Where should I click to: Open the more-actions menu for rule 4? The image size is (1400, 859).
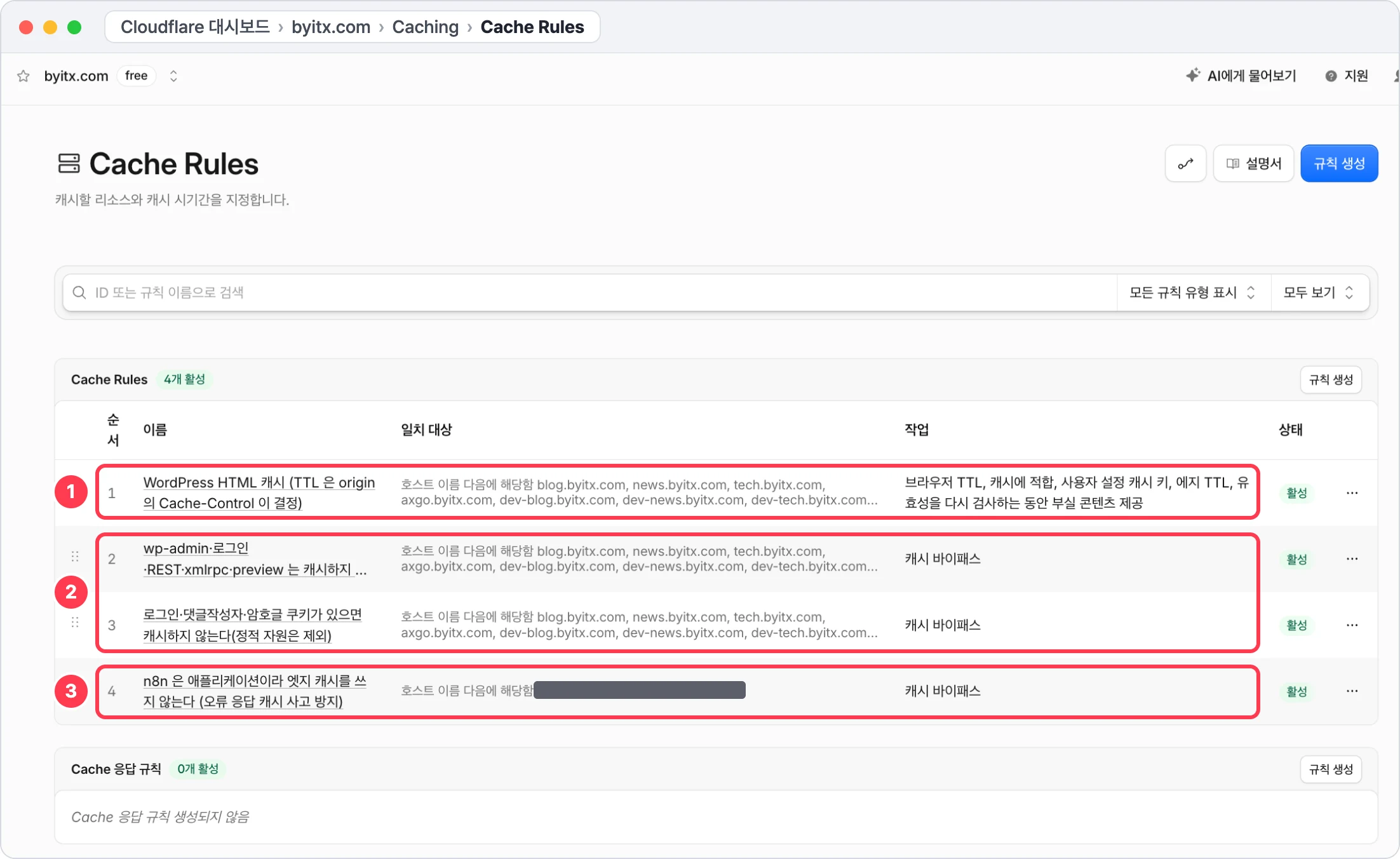click(x=1352, y=691)
